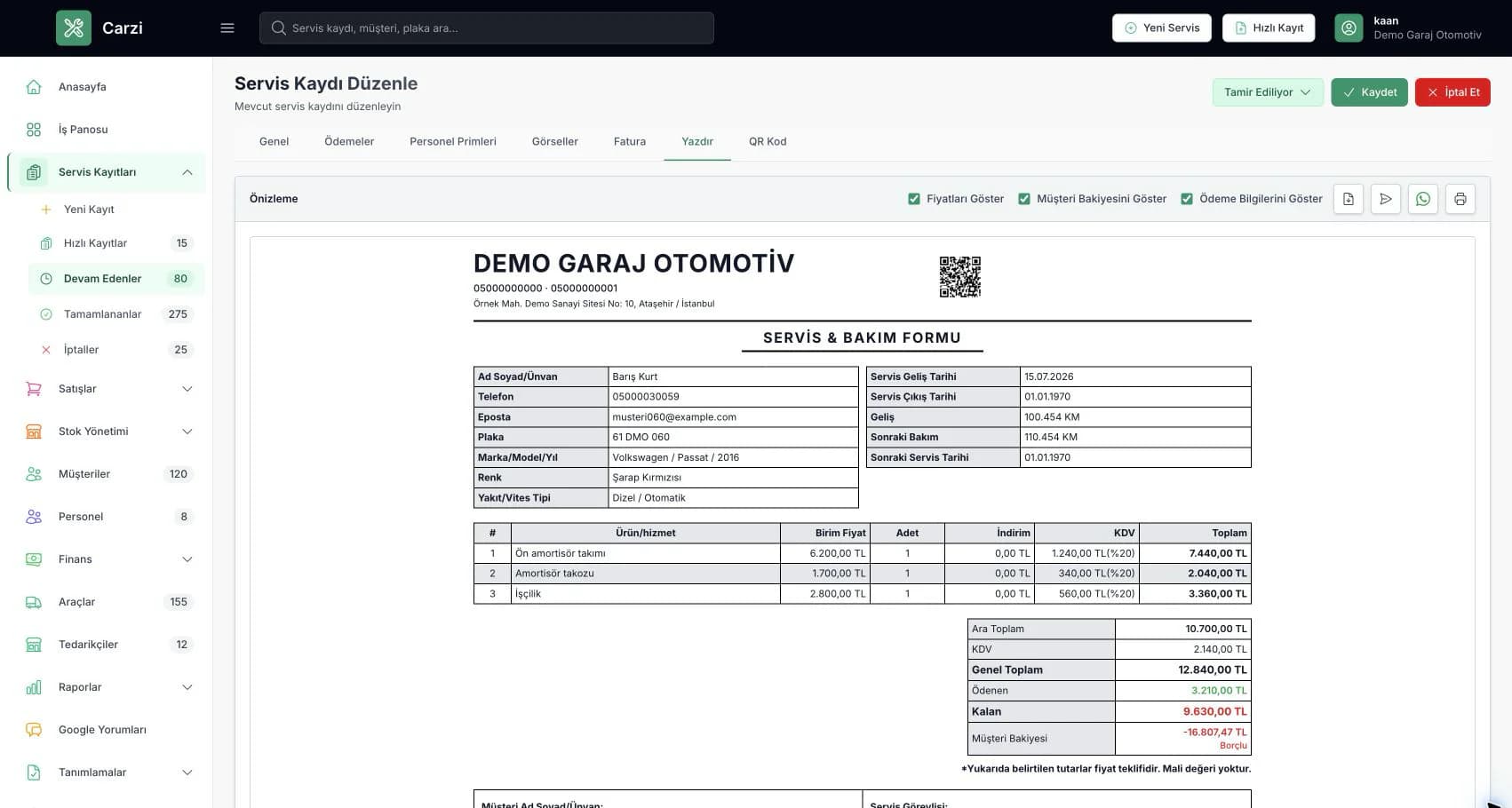Viewport: 1512px width, 808px height.
Task: Click the '3.210,00 TL' Ödenen value
Action: 1219,691
